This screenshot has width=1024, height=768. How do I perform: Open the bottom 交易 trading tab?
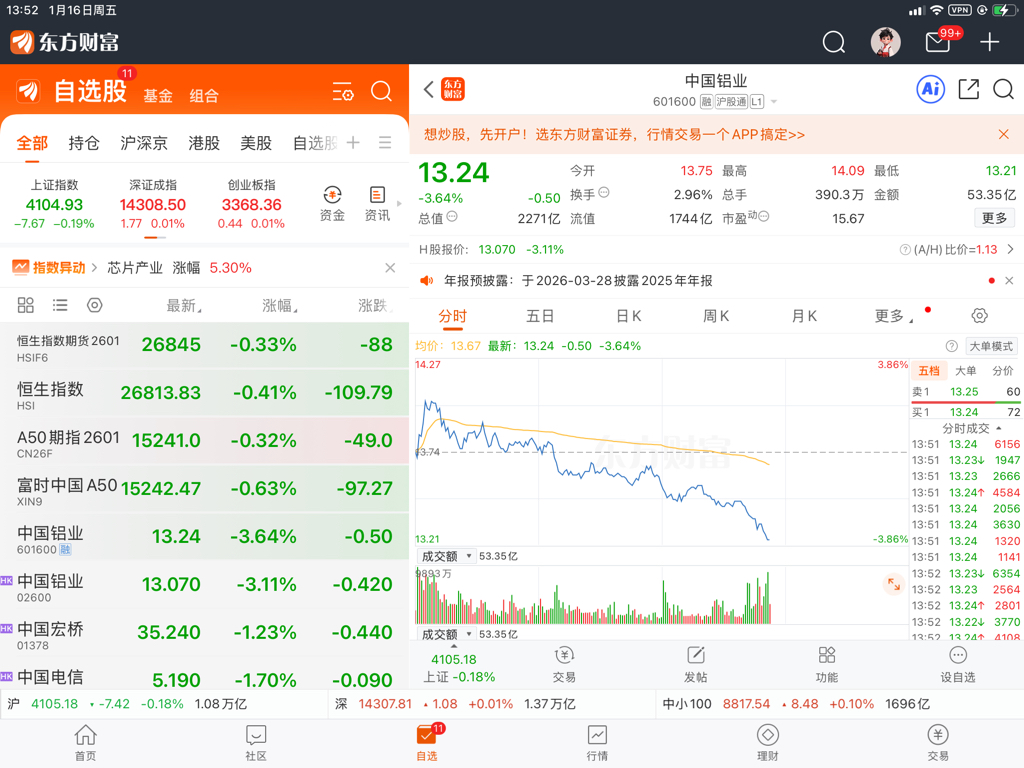938,743
